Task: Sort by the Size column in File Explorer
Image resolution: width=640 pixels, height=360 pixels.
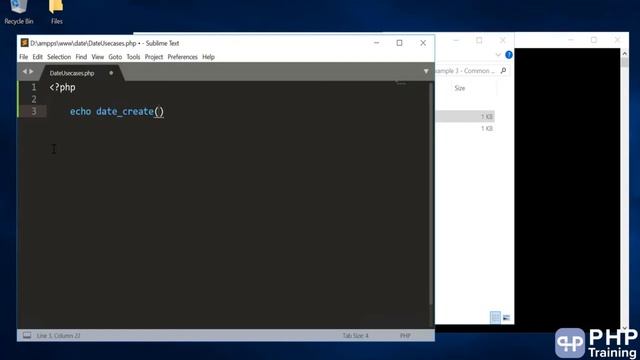Action: click(460, 88)
